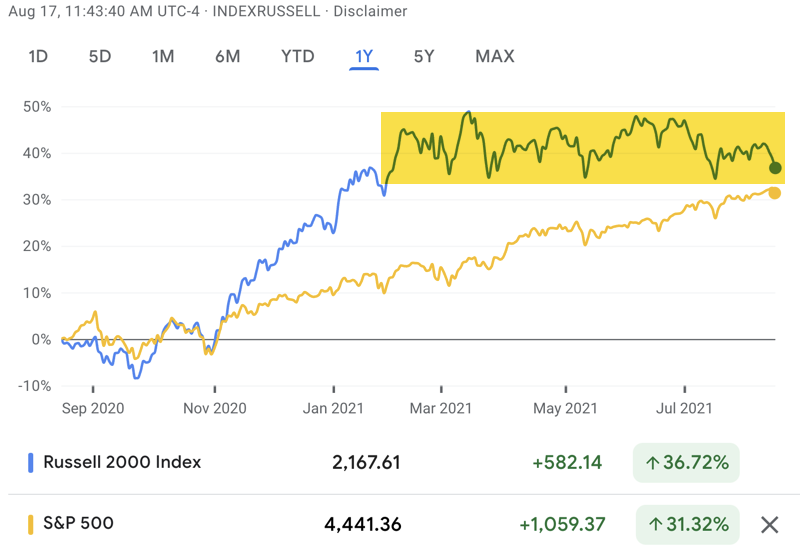800x554 pixels.
Task: Switch to the 5D time range
Action: (x=100, y=56)
